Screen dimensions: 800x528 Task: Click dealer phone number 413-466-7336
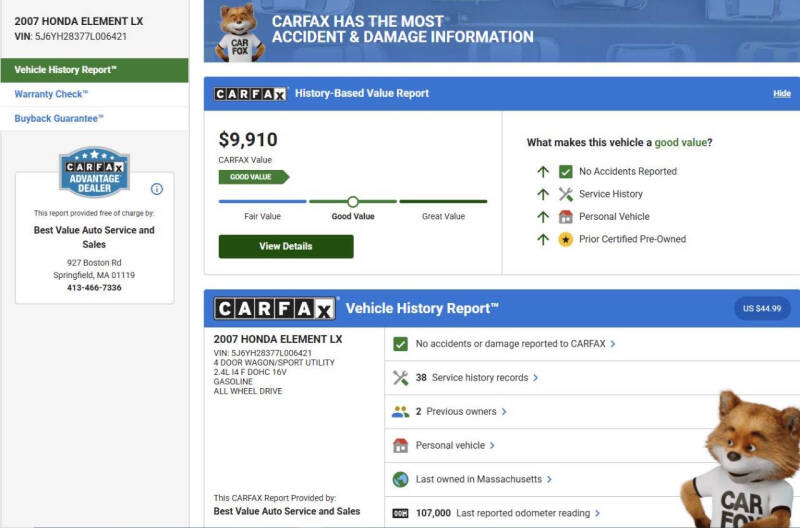tap(94, 288)
